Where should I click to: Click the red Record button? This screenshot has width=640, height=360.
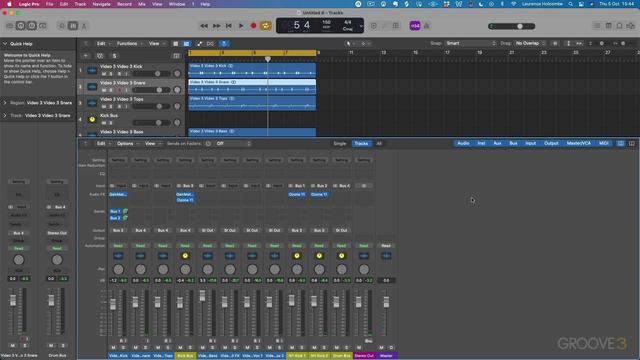tap(253, 26)
